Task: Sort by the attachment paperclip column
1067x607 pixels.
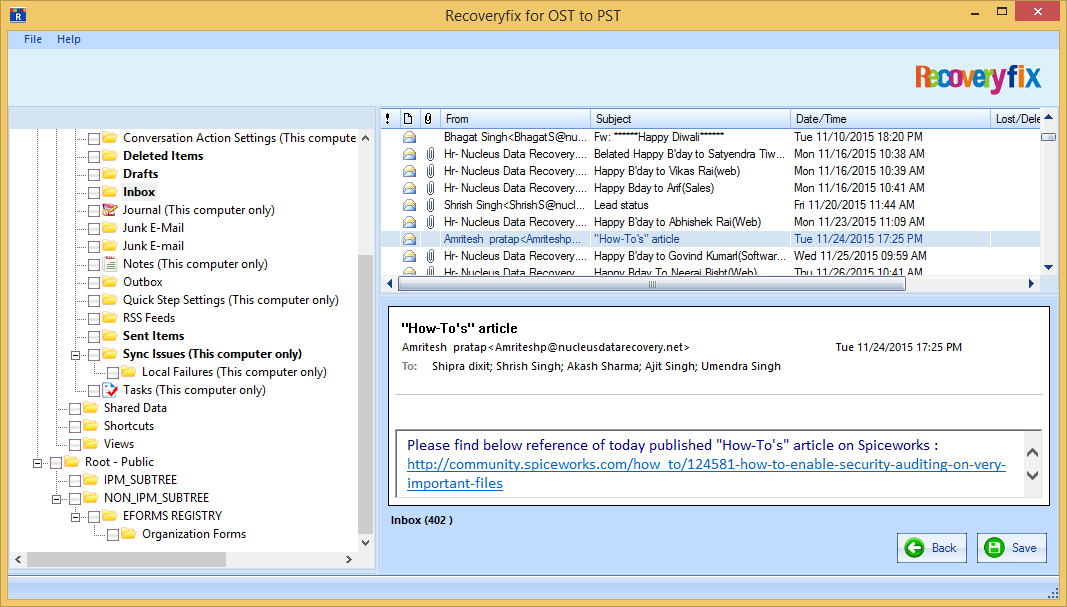Action: coord(428,118)
